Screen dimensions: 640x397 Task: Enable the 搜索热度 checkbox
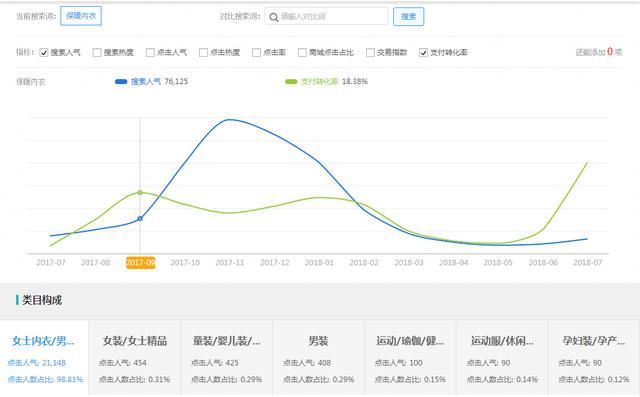(97, 53)
